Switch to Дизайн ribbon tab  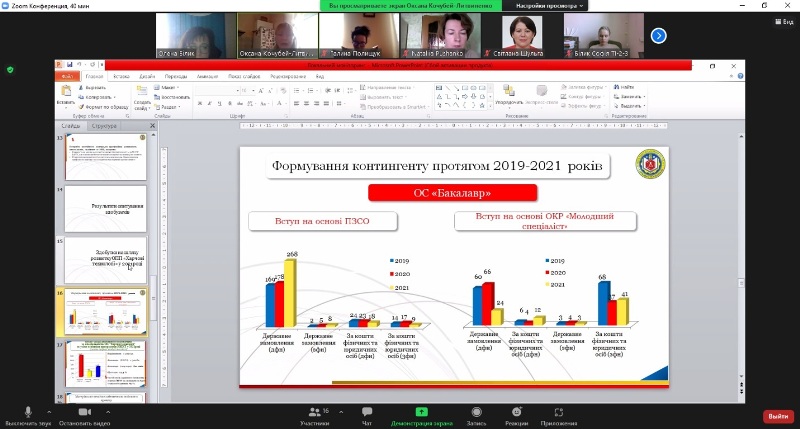[x=147, y=77]
